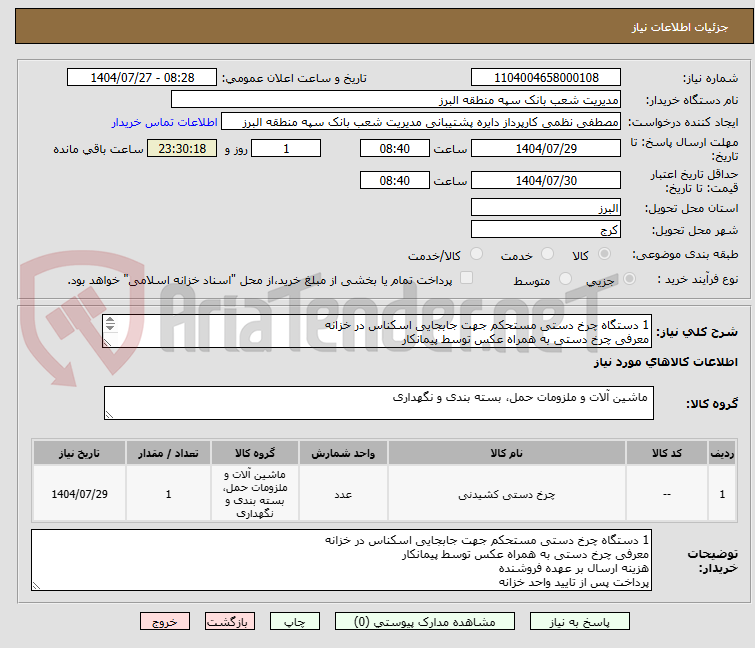Click the شهر محل تحویل field کرج
Image resolution: width=755 pixels, height=648 pixels.
pos(546,229)
